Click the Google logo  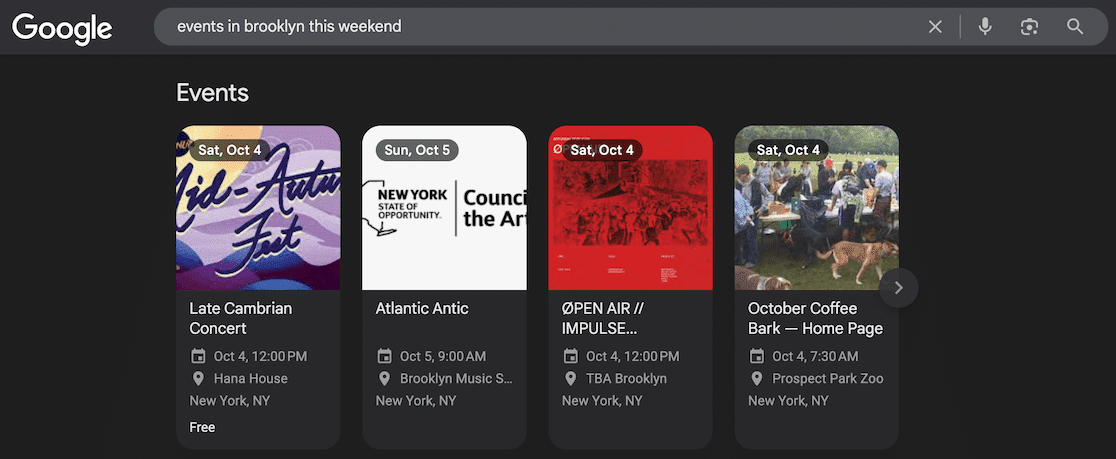pos(62,28)
